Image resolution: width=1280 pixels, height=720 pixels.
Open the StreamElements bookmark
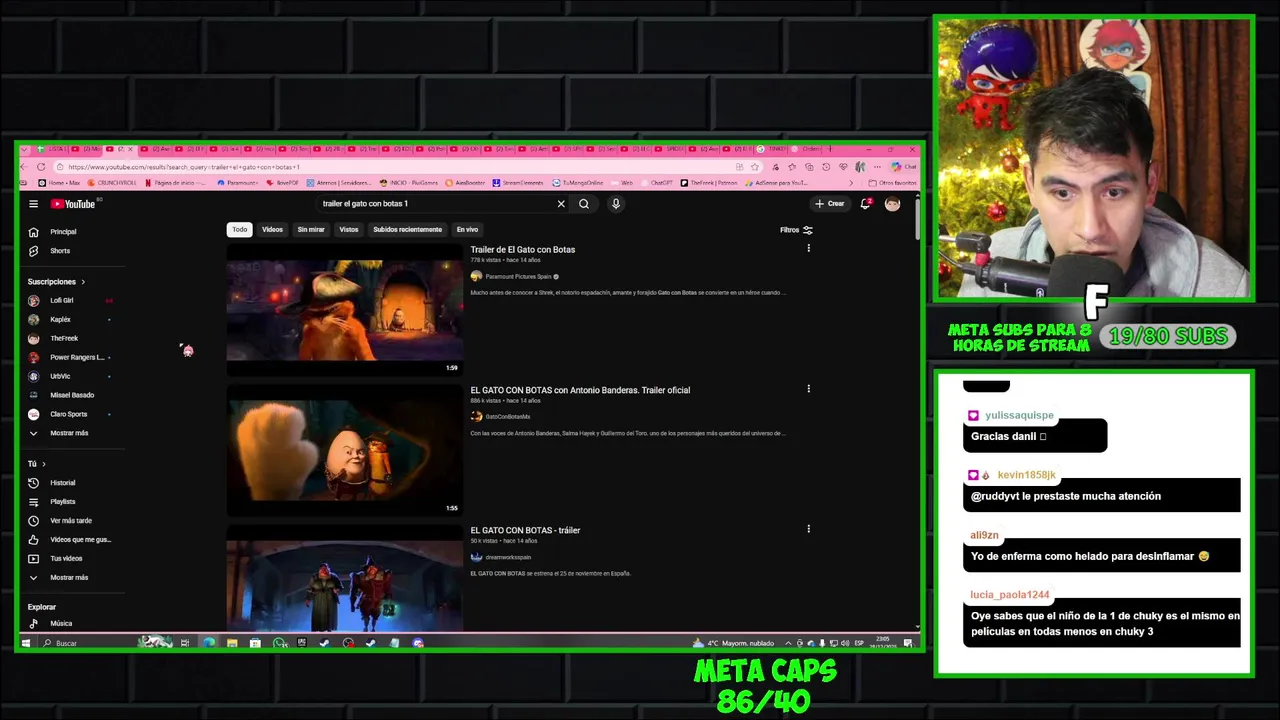[517, 183]
